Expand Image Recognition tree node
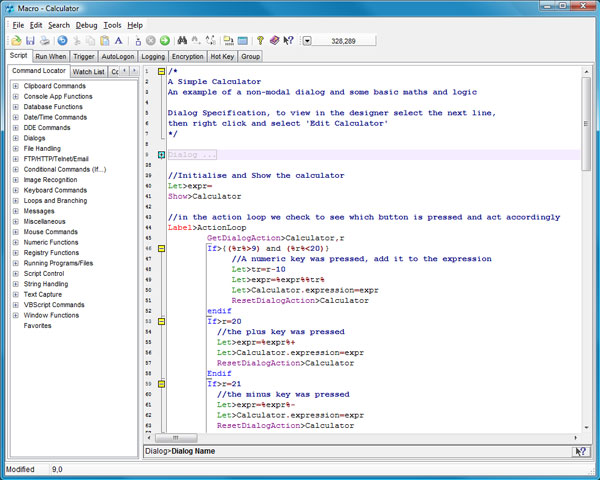 coord(15,180)
